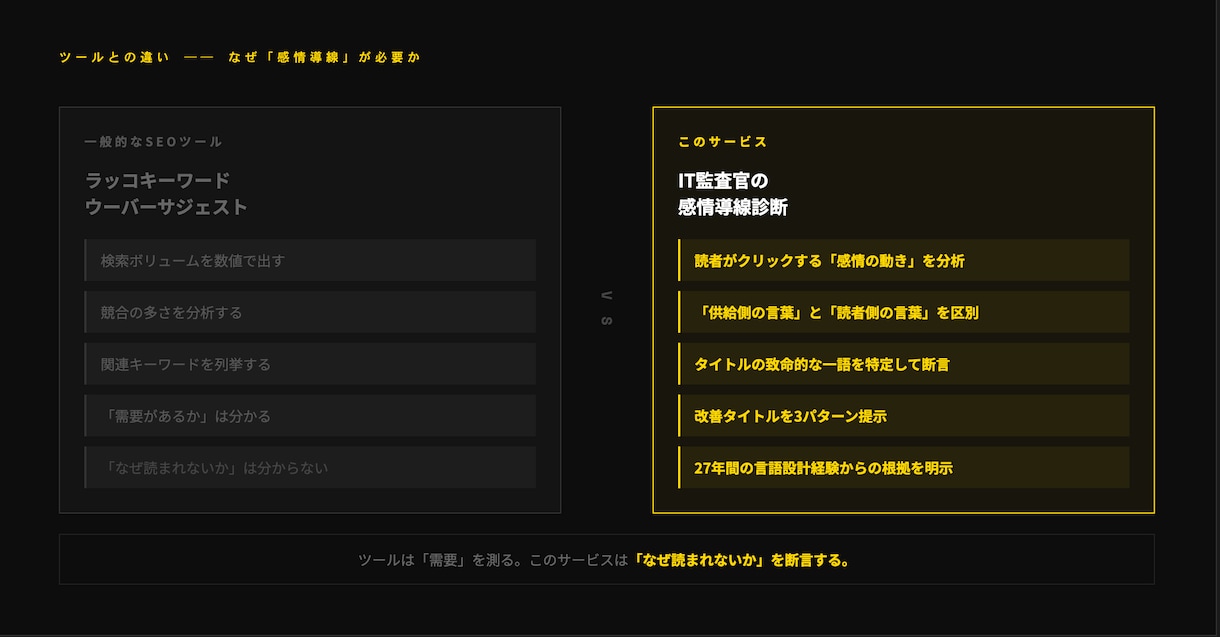Viewport: 1220px width, 637px height.
Task: Click the row '「供給側の言葉」と「読者側の言葉」を区別'
Action: point(904,312)
